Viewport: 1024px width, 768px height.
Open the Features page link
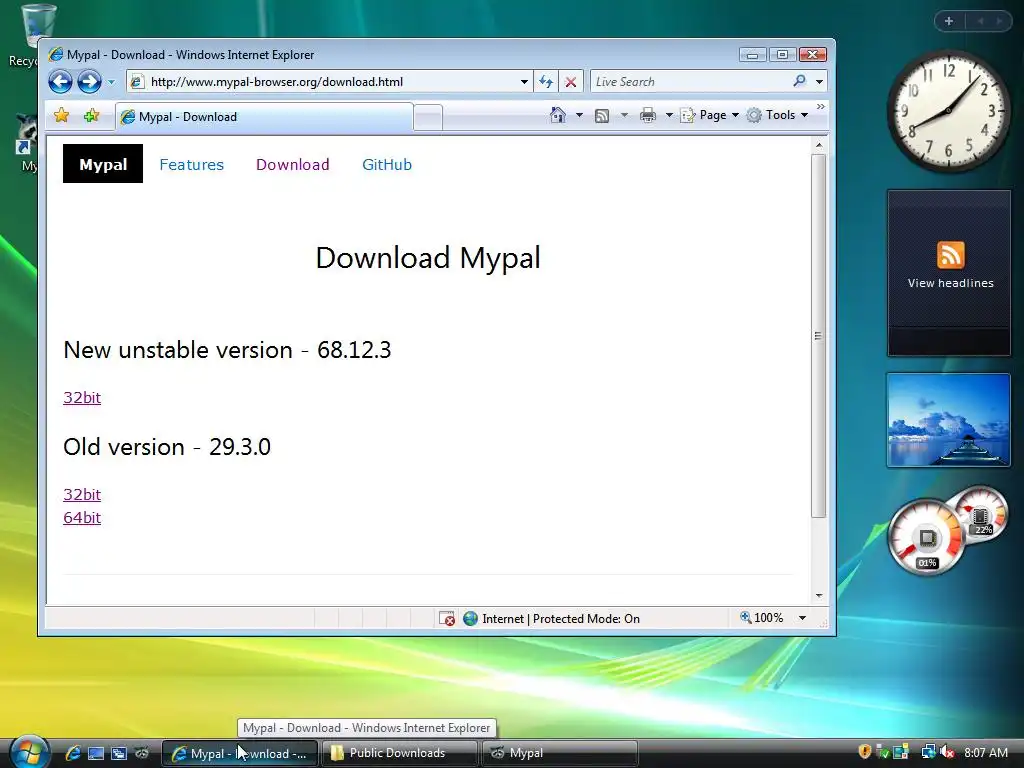(x=191, y=165)
